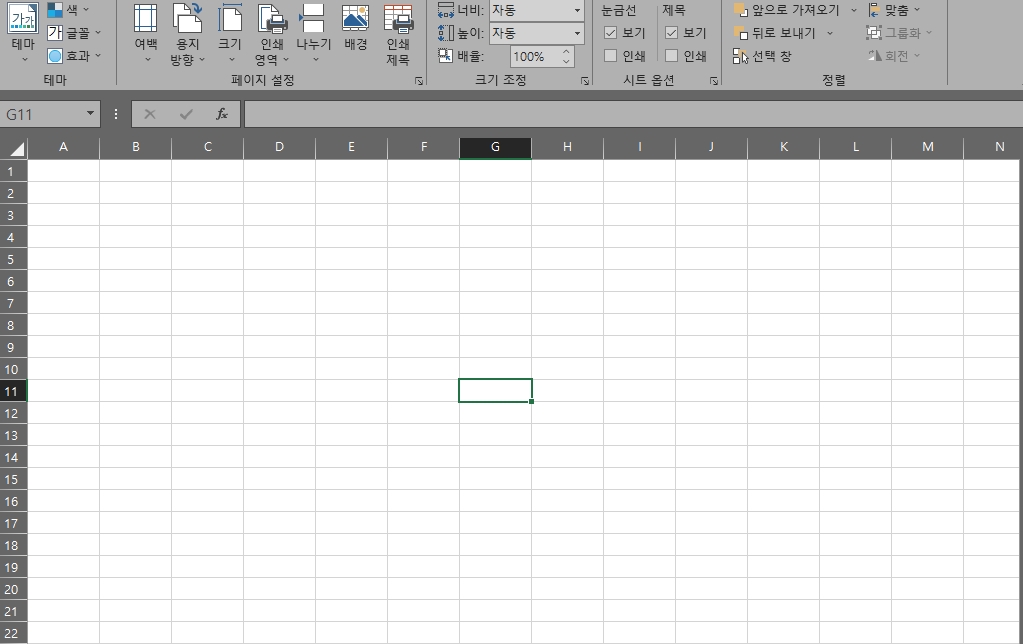
Task: Decrease the 배율 scale spinner
Action: point(566,61)
